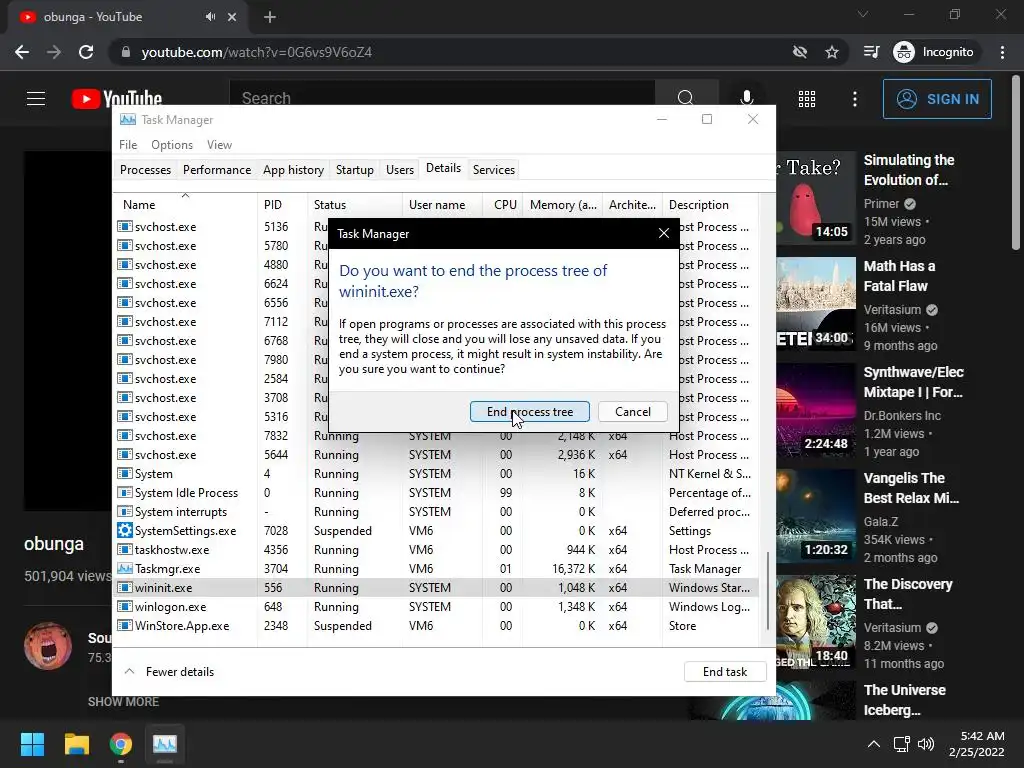The image size is (1024, 768).
Task: Go back in the Chrome browser
Action: [22, 52]
